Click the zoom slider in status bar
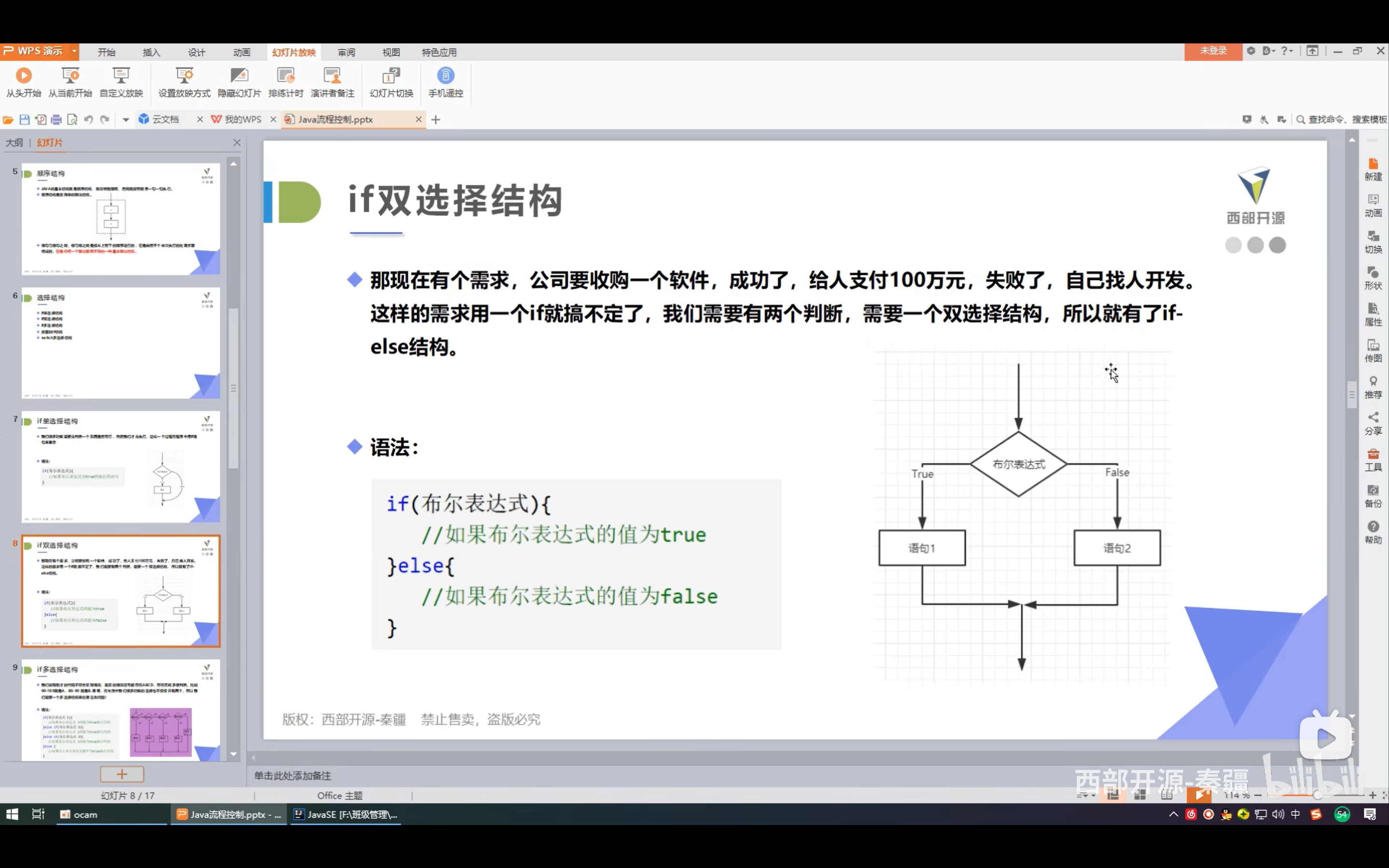The height and width of the screenshot is (868, 1389). pyautogui.click(x=1317, y=795)
